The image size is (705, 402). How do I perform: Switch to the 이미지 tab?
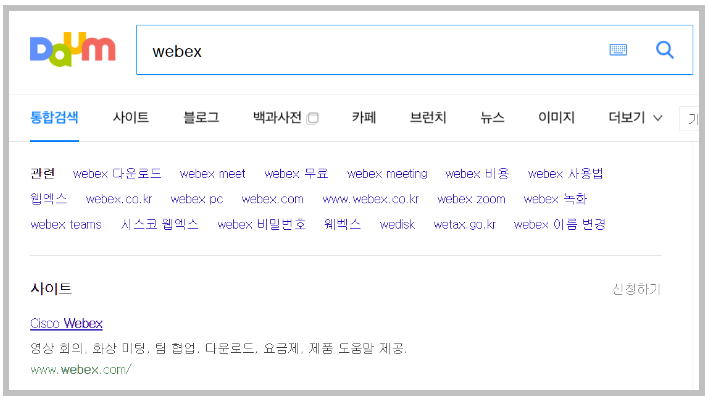[557, 118]
